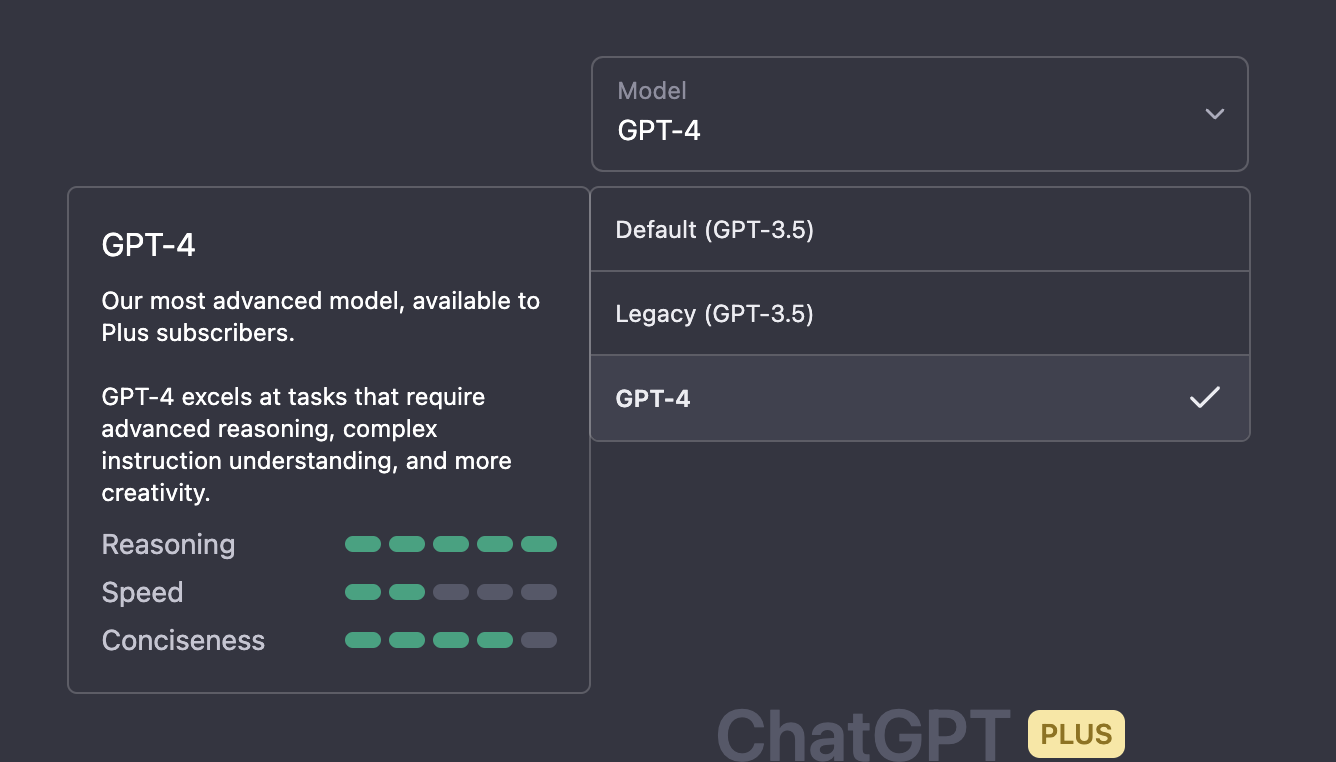Click the Conciseness rating bar
The height and width of the screenshot is (762, 1336).
[x=451, y=641]
